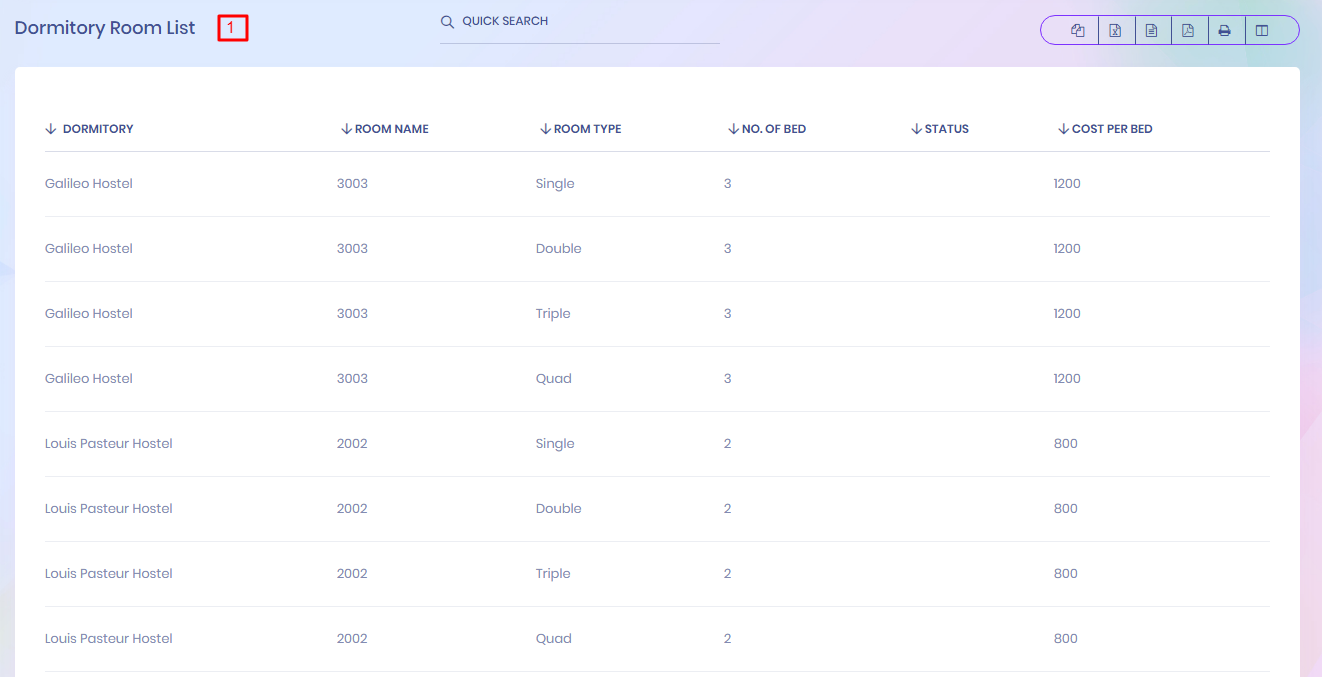Sort table by No. of Bed column
The height and width of the screenshot is (677, 1322).
773,129
